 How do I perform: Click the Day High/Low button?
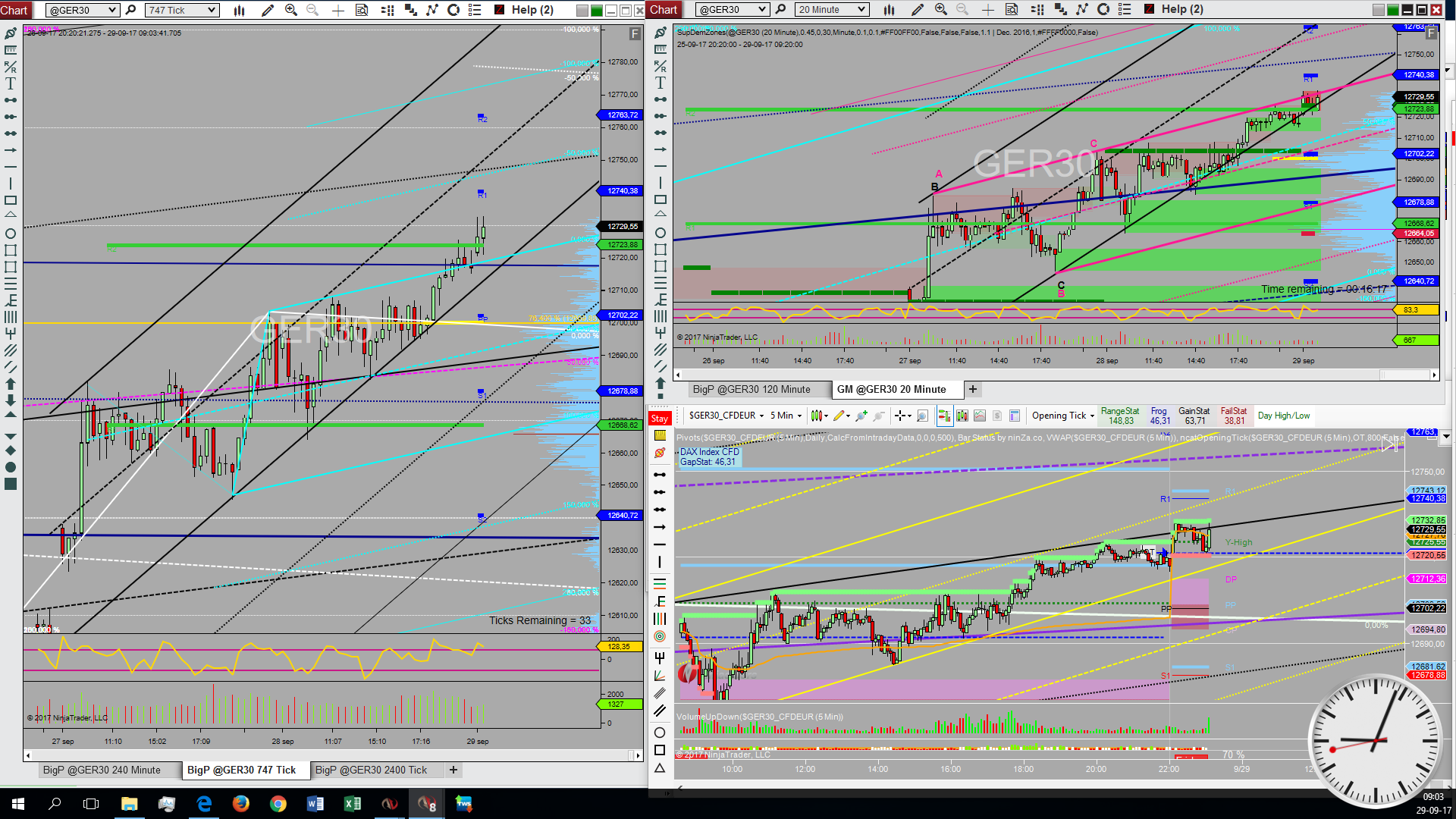click(x=1284, y=416)
